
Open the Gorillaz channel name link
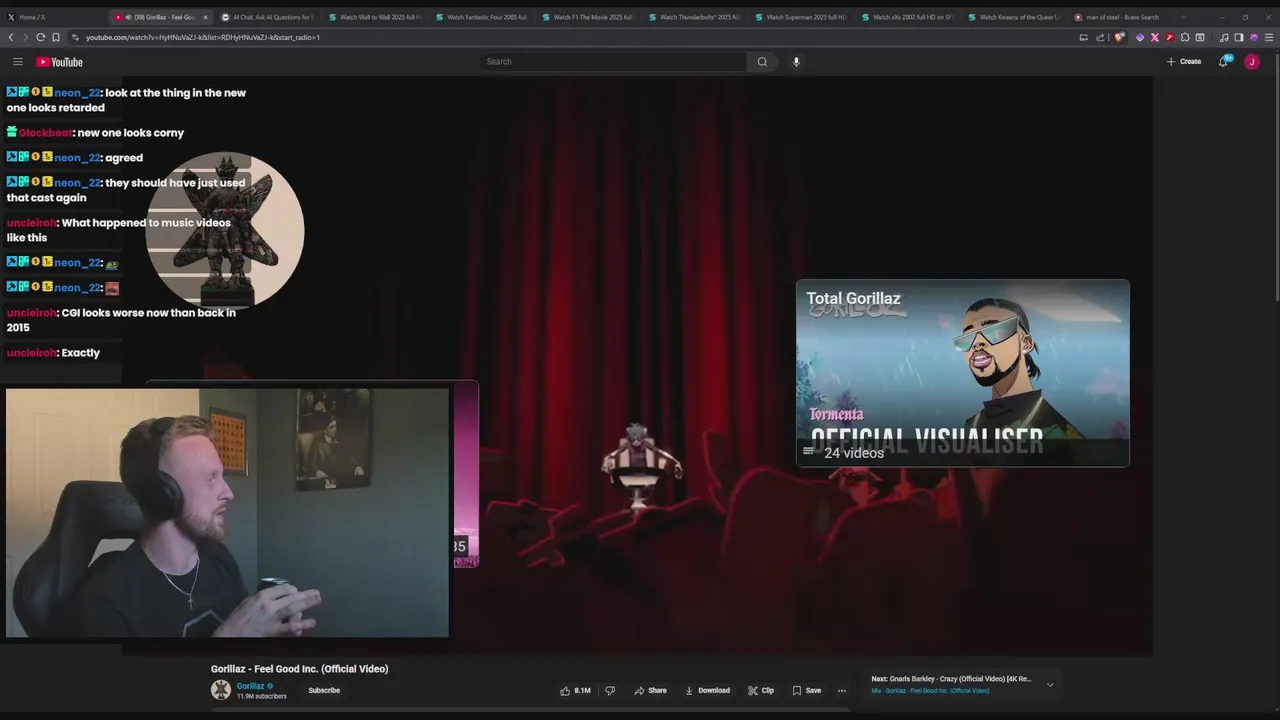coord(250,686)
